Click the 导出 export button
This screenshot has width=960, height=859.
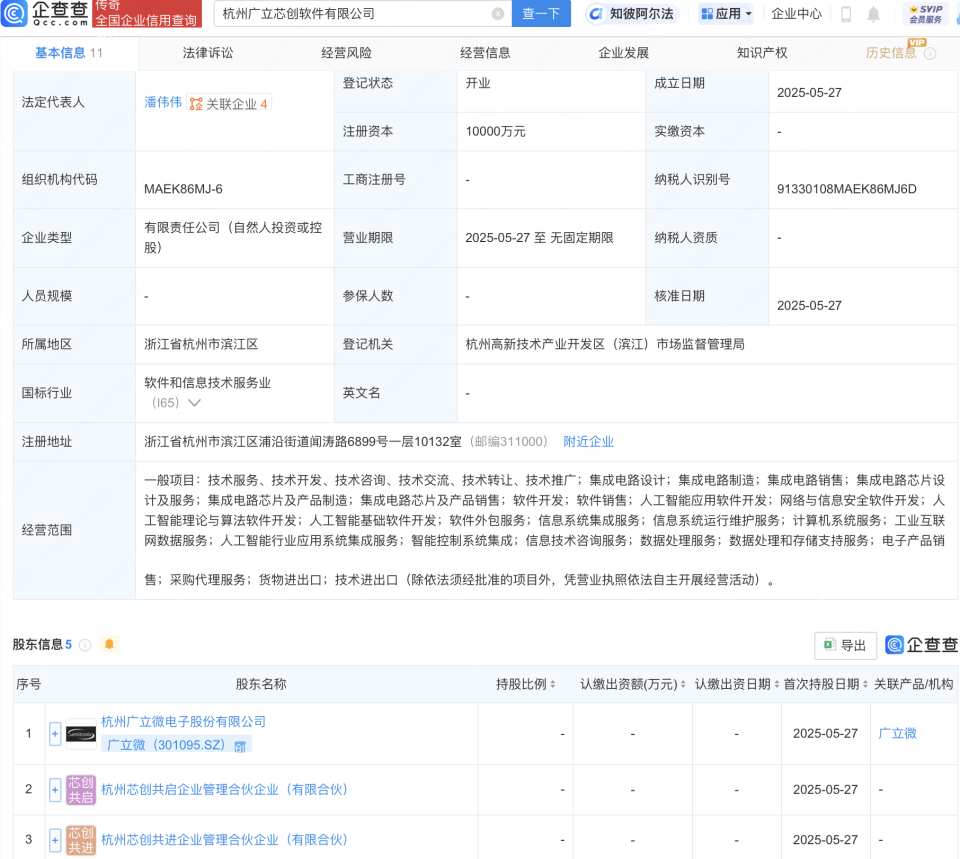pyautogui.click(x=845, y=645)
